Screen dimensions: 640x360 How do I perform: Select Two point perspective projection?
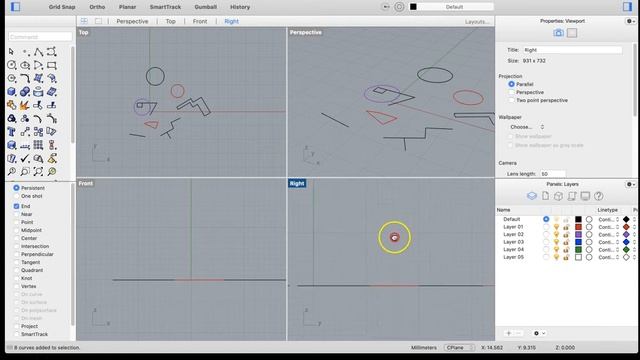(x=511, y=100)
